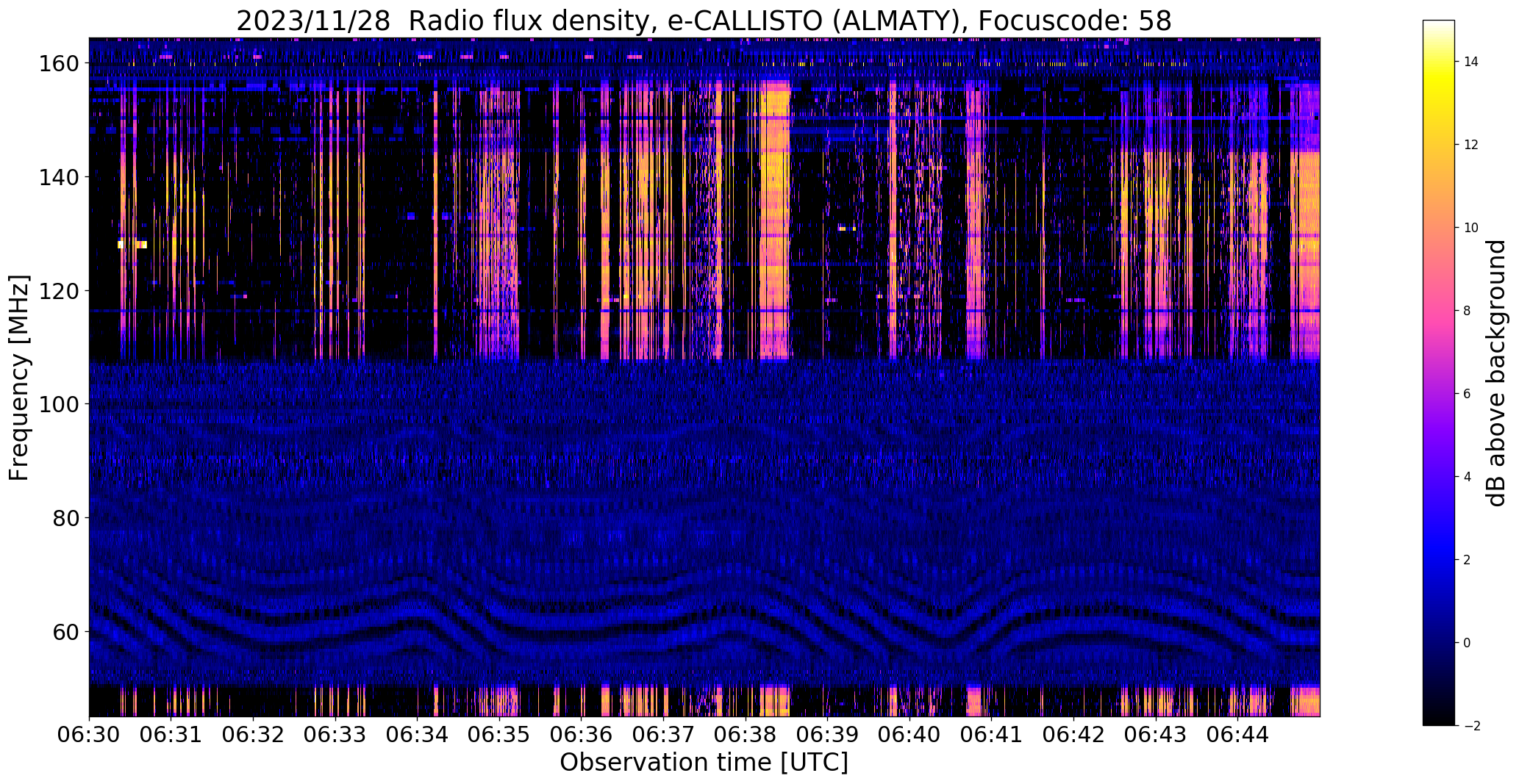
Task: Click the 06:33 time tick label
Action: (x=335, y=734)
